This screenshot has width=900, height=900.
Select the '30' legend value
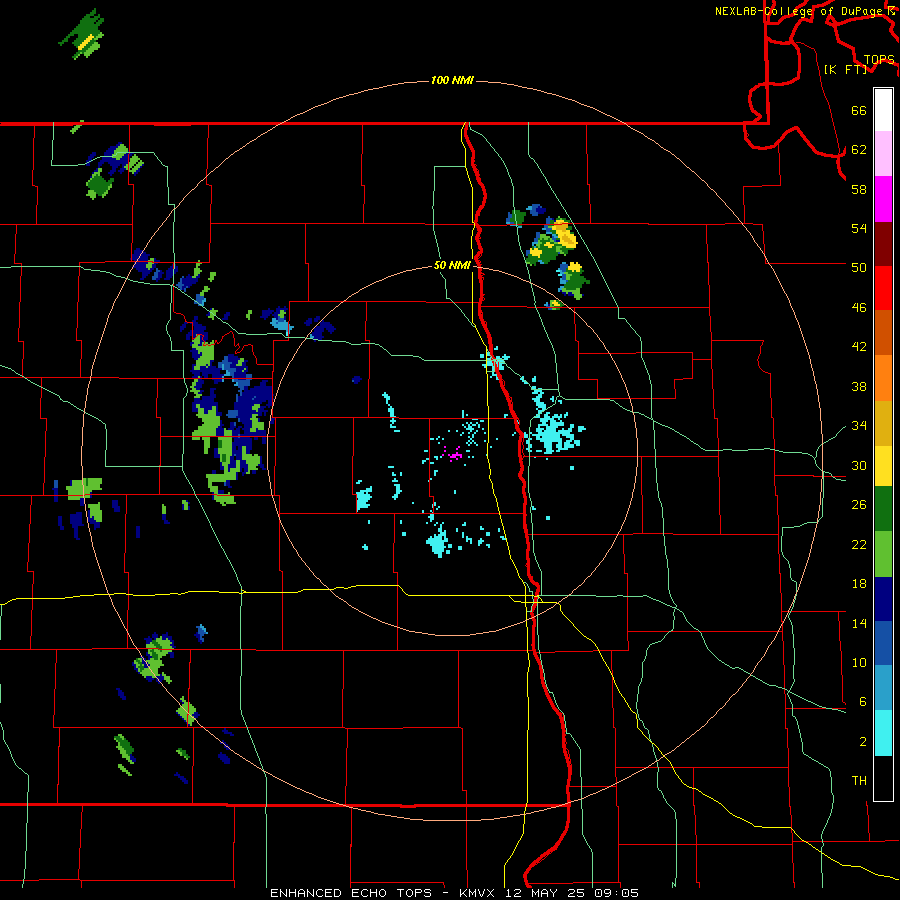(x=859, y=465)
